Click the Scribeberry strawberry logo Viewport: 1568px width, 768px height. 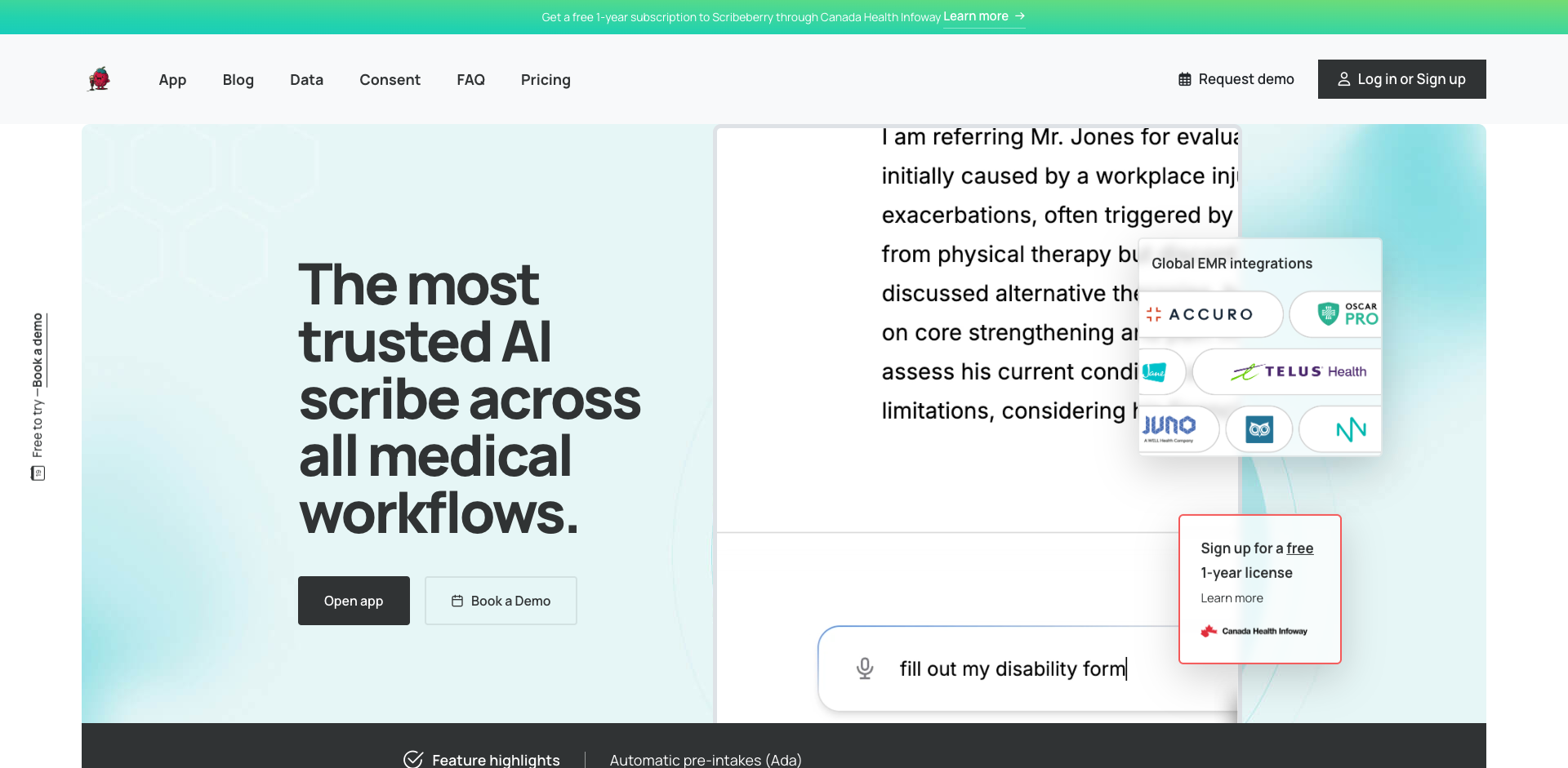pos(98,78)
